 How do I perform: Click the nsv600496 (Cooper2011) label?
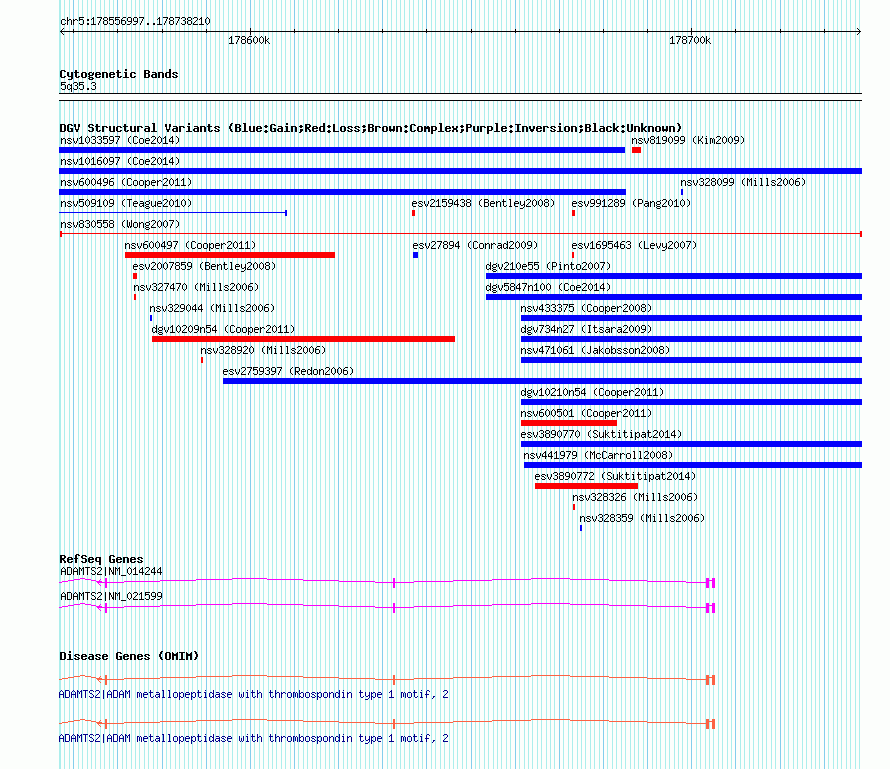coord(126,182)
